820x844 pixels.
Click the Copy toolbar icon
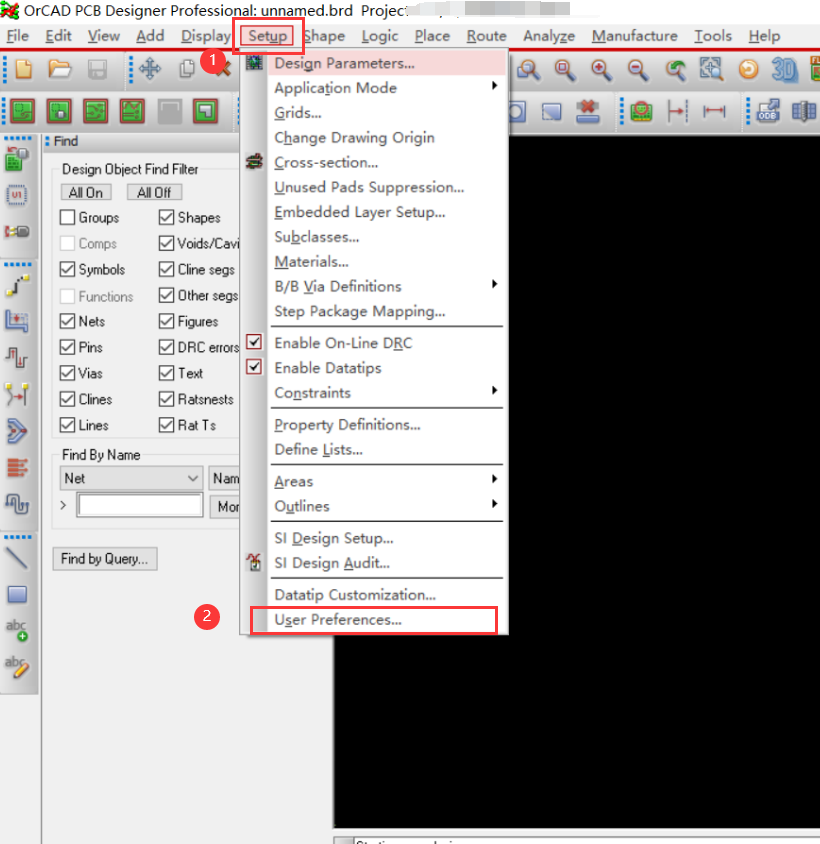186,69
